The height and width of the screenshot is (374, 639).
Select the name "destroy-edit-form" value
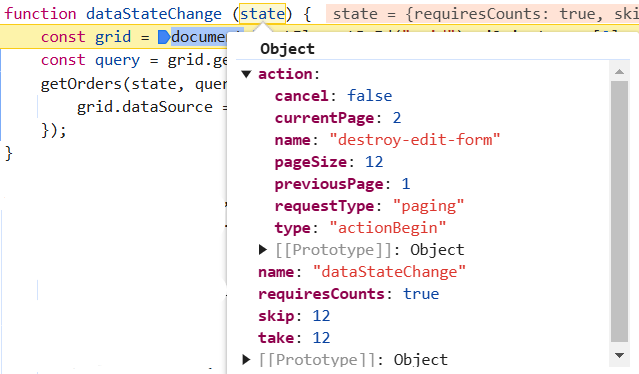415,140
